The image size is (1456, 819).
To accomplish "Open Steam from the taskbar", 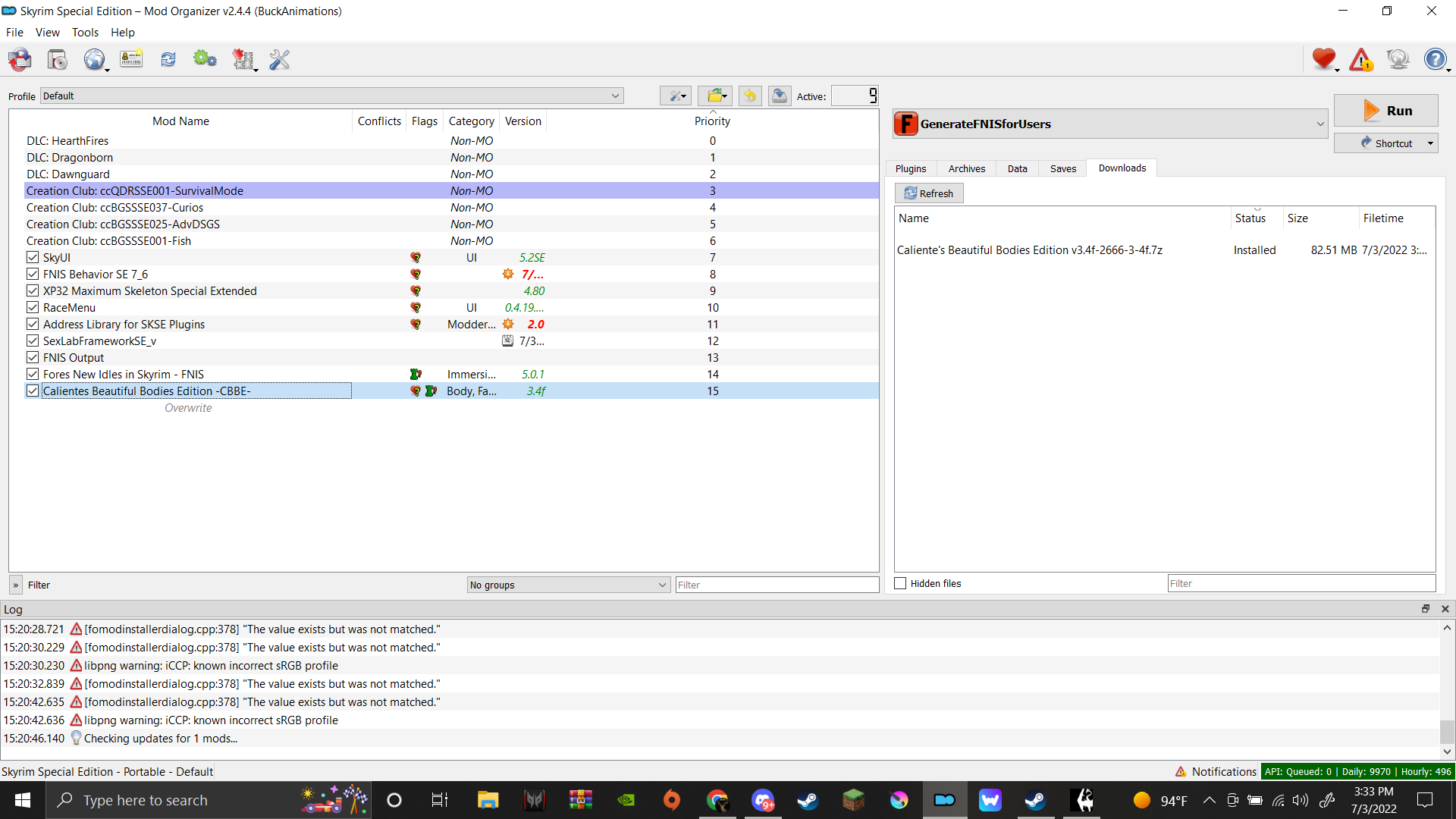I will (x=808, y=800).
